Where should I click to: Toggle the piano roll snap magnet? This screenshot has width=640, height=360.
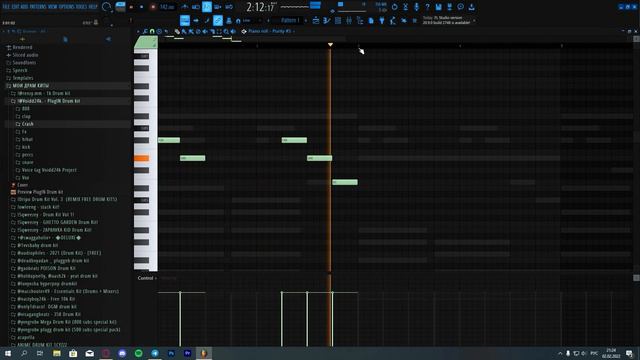(x=152, y=31)
